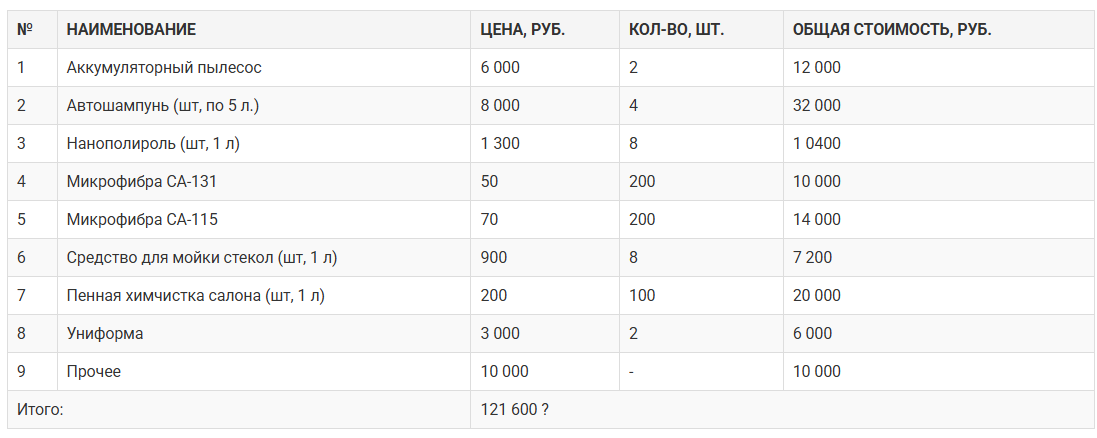Click the ОБЩАЯ СТОИМОСТЬ, РУБ. header
Image resolution: width=1097 pixels, height=438 pixels.
[892, 30]
